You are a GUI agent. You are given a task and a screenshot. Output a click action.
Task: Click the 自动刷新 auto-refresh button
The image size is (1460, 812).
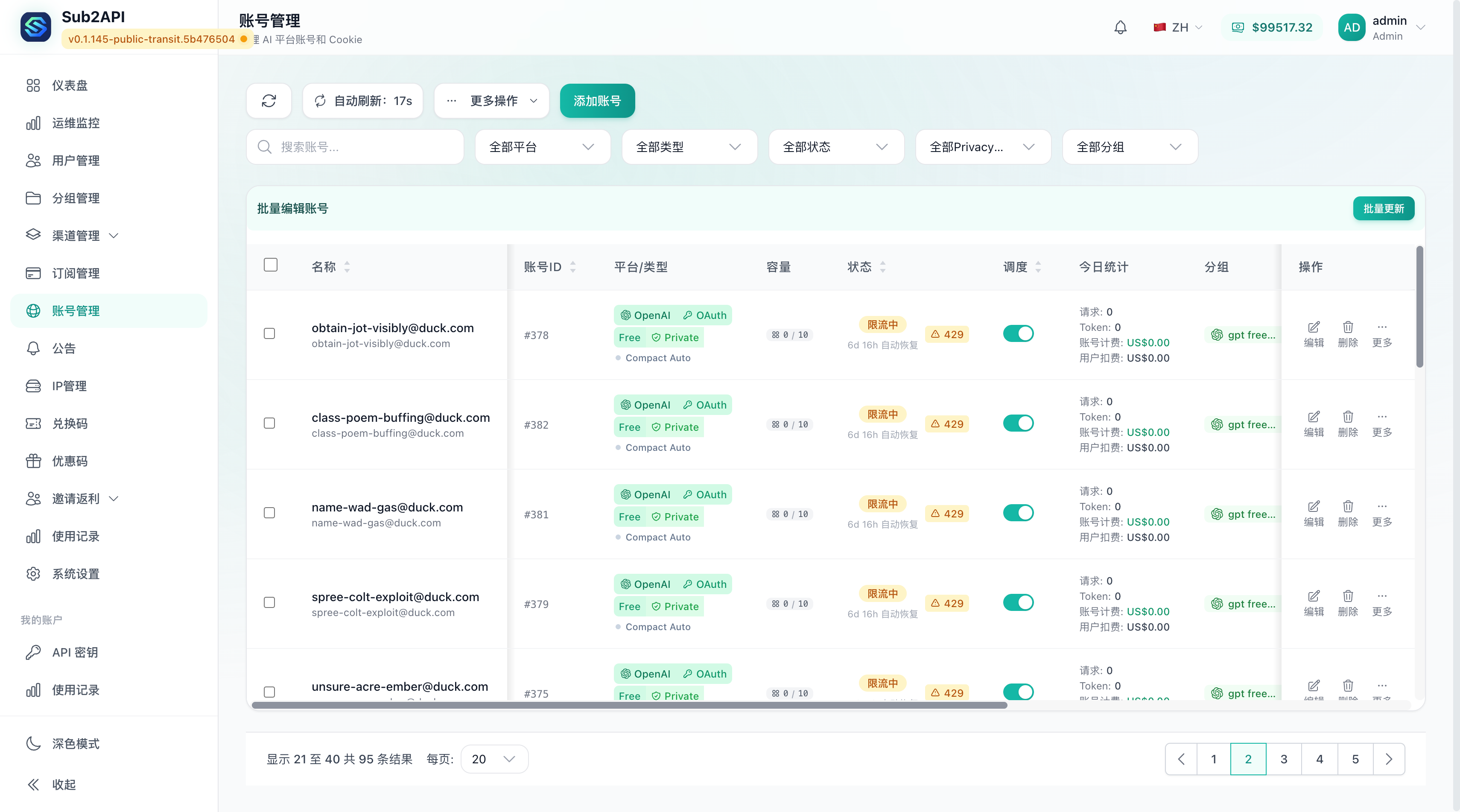pyautogui.click(x=363, y=101)
